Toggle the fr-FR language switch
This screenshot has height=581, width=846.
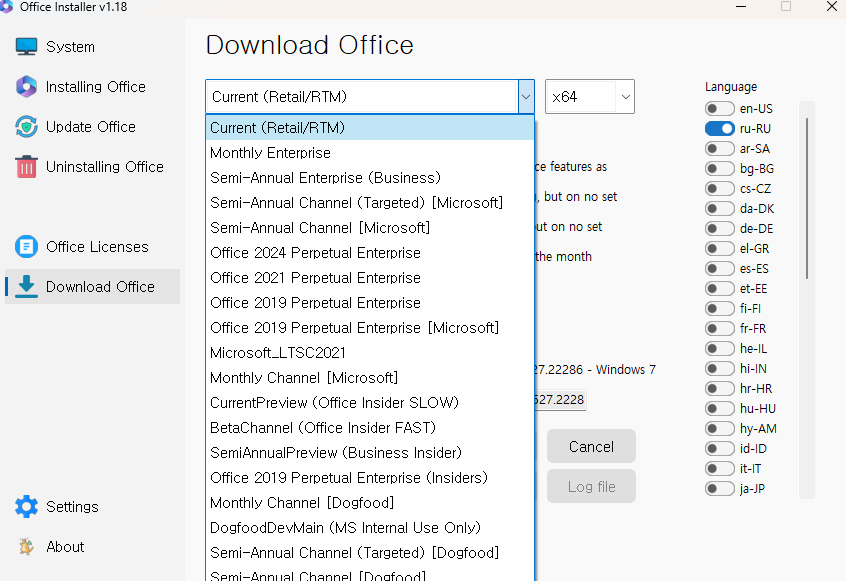[x=719, y=328]
